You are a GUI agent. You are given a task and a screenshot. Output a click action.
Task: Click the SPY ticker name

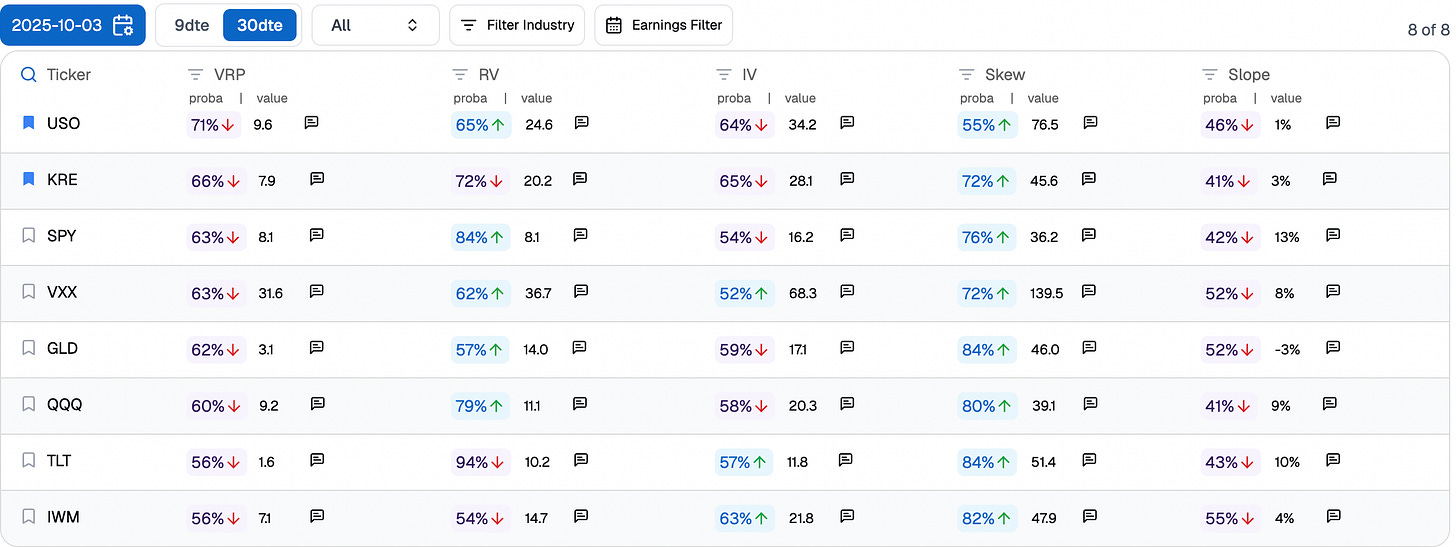click(62, 236)
